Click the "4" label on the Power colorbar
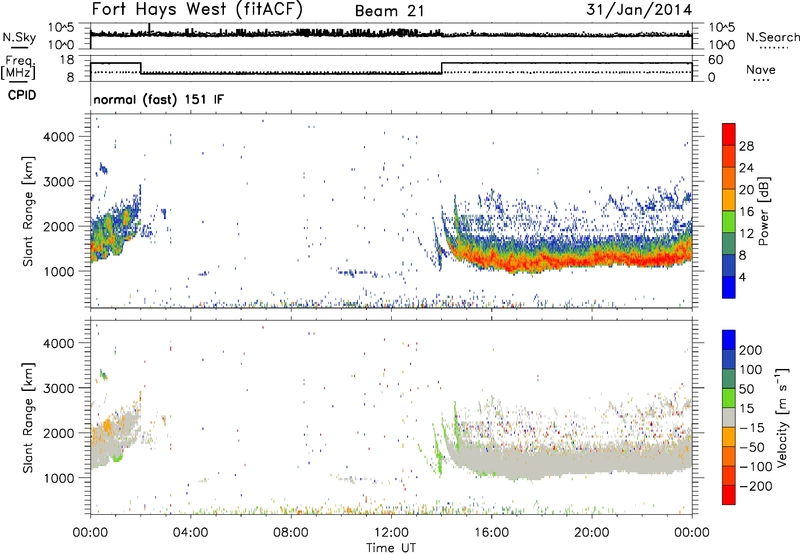Screen dimensions: 800x554 [x=743, y=278]
